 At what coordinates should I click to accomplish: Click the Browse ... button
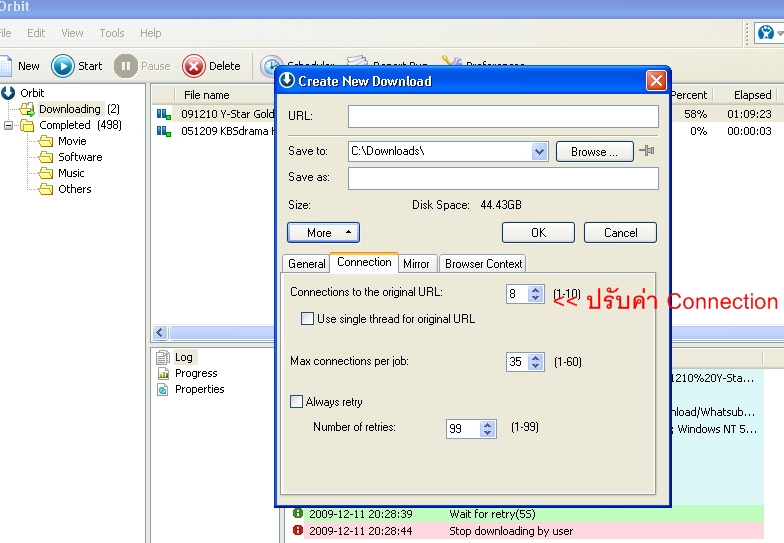click(594, 152)
